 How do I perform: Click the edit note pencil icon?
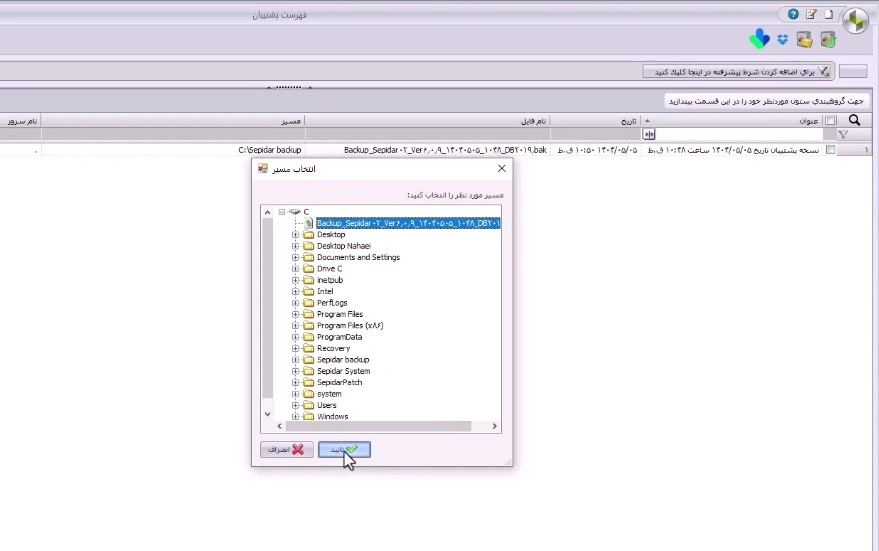[811, 14]
